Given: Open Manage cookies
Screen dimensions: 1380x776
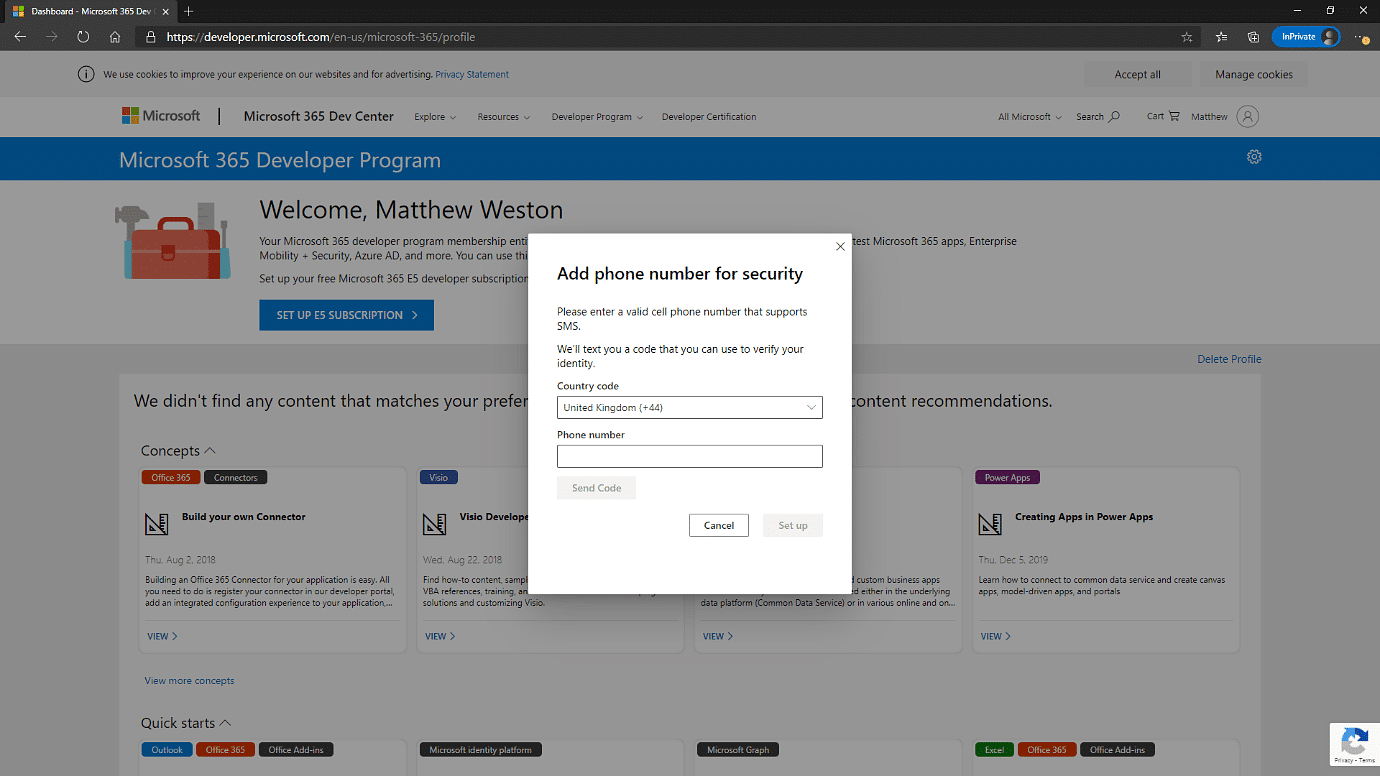Looking at the screenshot, I should click(1254, 74).
